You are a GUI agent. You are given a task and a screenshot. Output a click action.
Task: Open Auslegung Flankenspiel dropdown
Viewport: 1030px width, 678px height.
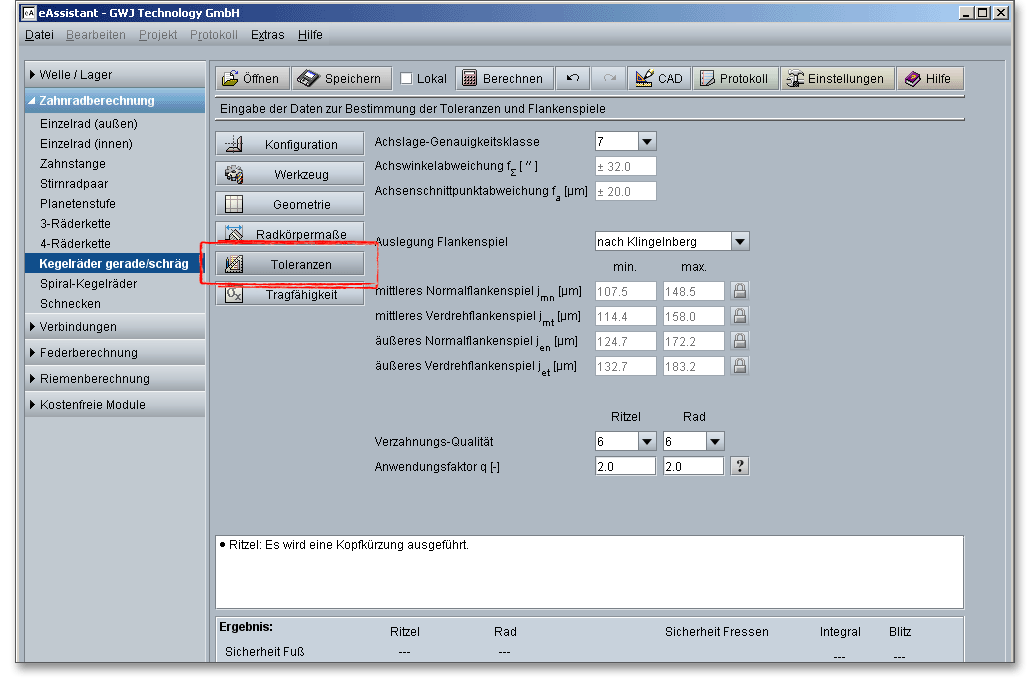[739, 241]
